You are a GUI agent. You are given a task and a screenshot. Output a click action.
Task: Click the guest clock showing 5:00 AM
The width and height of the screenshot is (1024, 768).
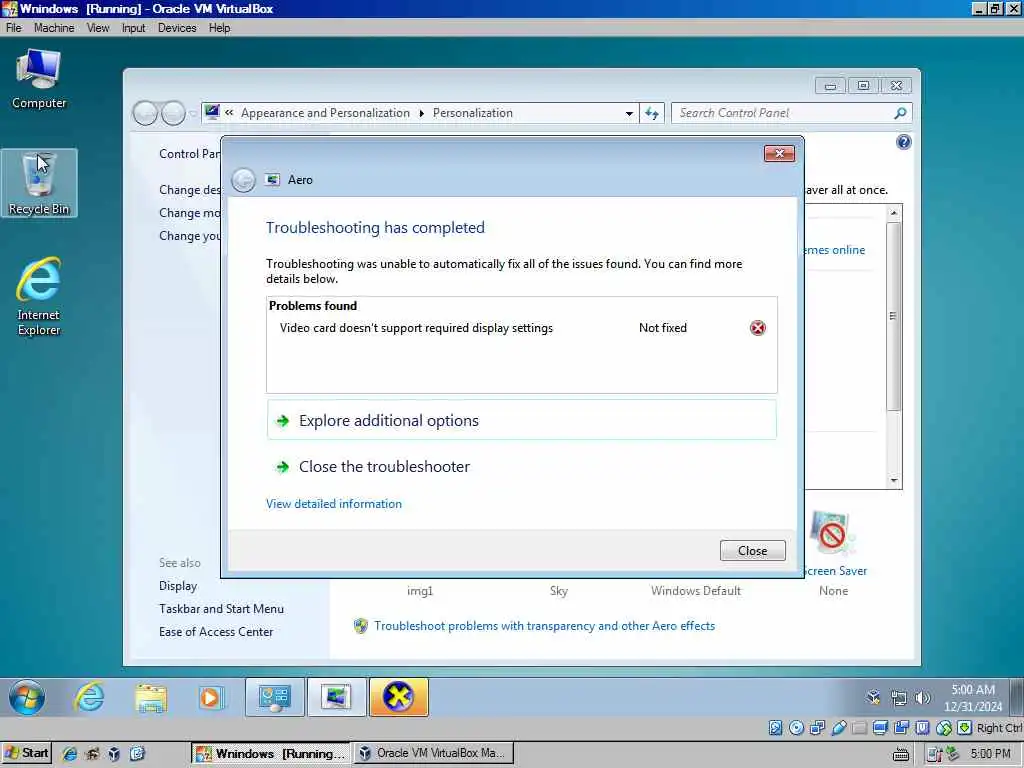pos(972,698)
